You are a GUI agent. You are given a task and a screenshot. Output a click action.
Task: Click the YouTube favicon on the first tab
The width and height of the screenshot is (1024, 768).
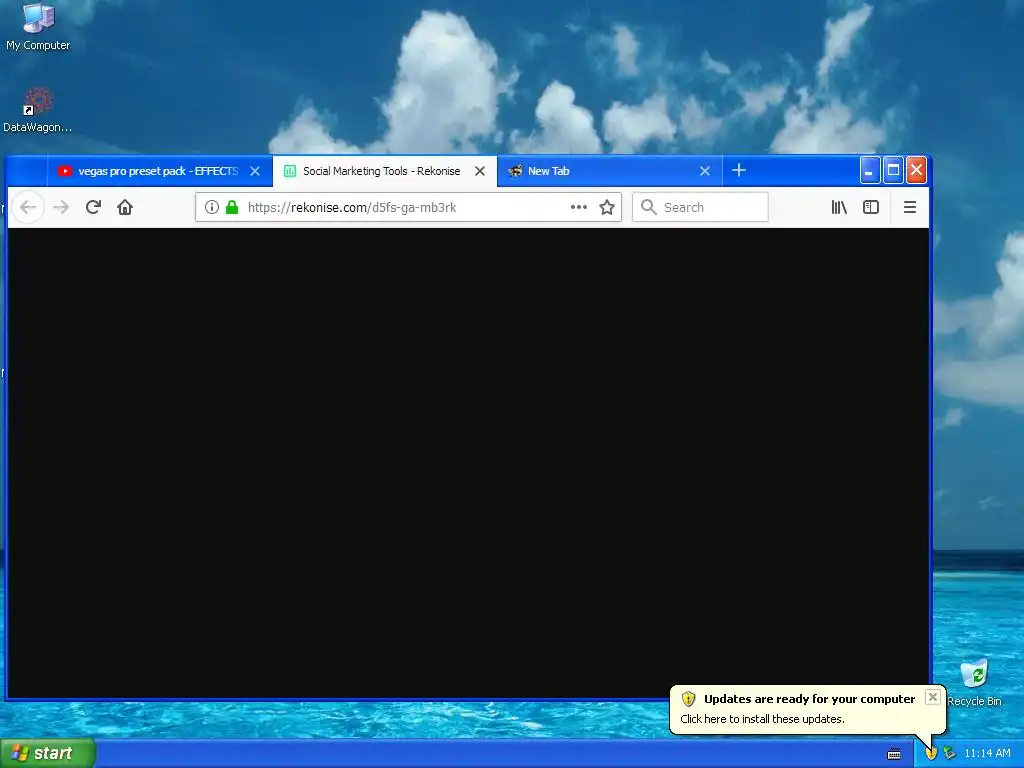(64, 171)
